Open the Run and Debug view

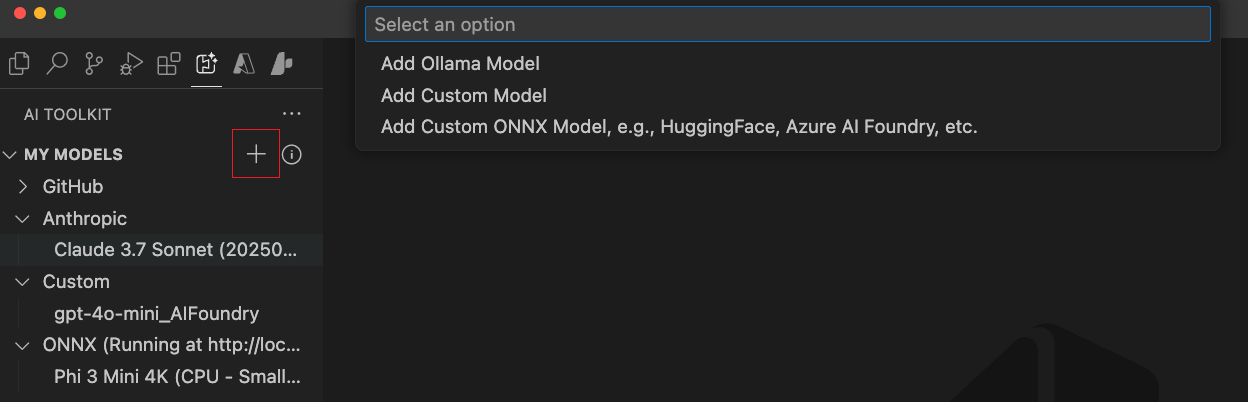(131, 65)
